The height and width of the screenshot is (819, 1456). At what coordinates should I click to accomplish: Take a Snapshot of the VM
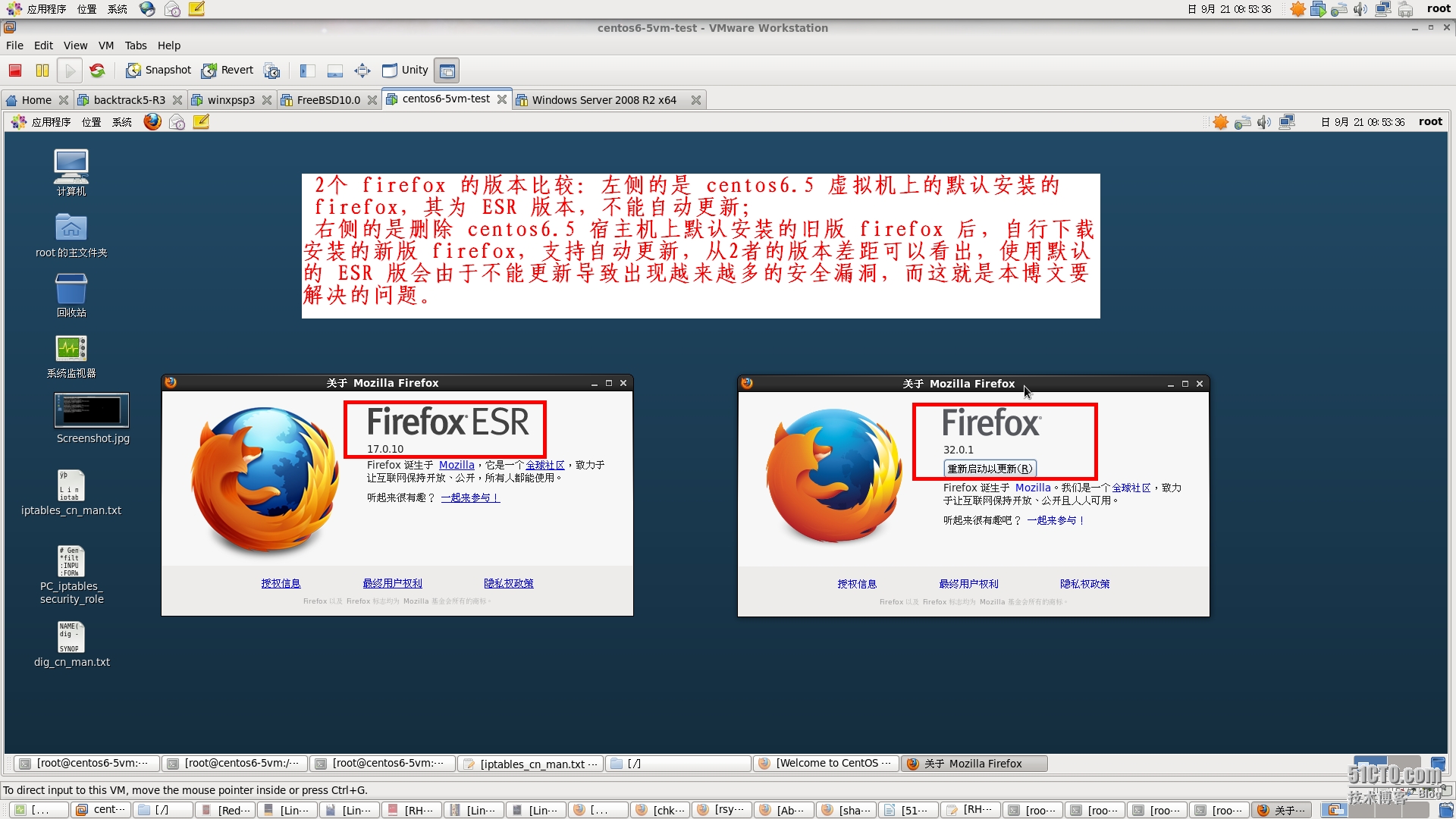158,71
